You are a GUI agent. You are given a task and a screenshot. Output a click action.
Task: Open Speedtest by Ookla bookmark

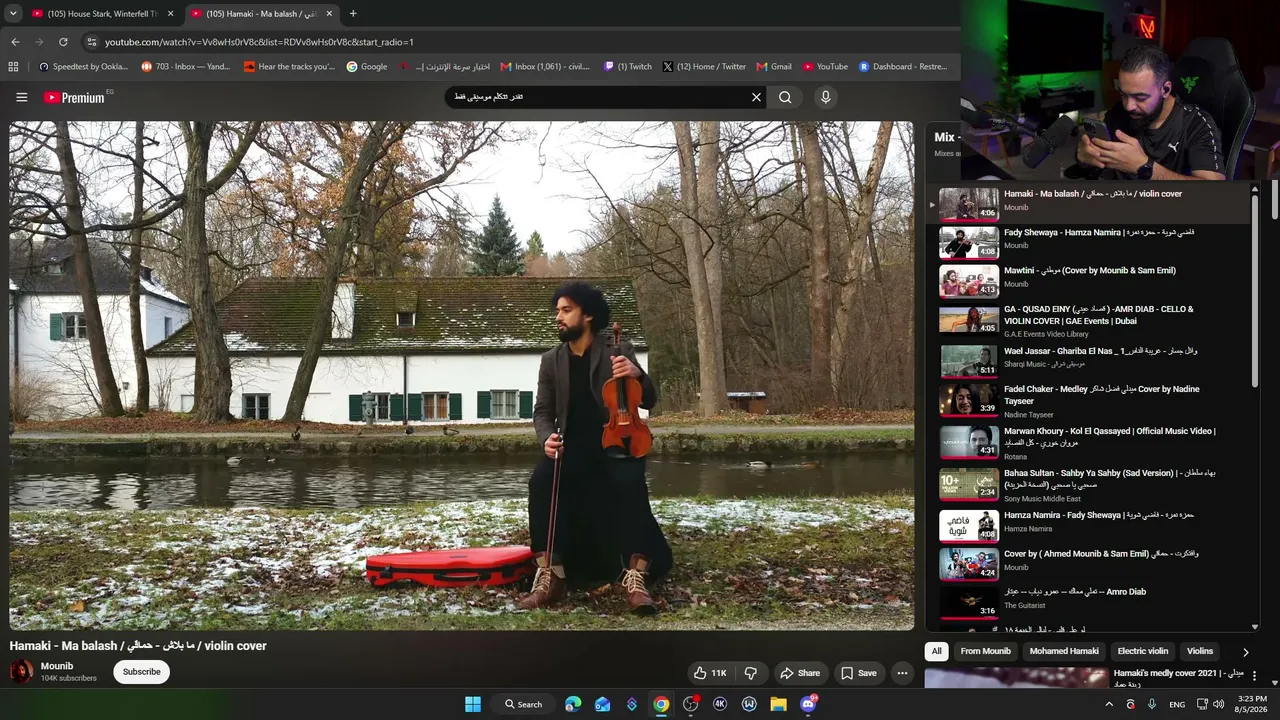tap(83, 67)
